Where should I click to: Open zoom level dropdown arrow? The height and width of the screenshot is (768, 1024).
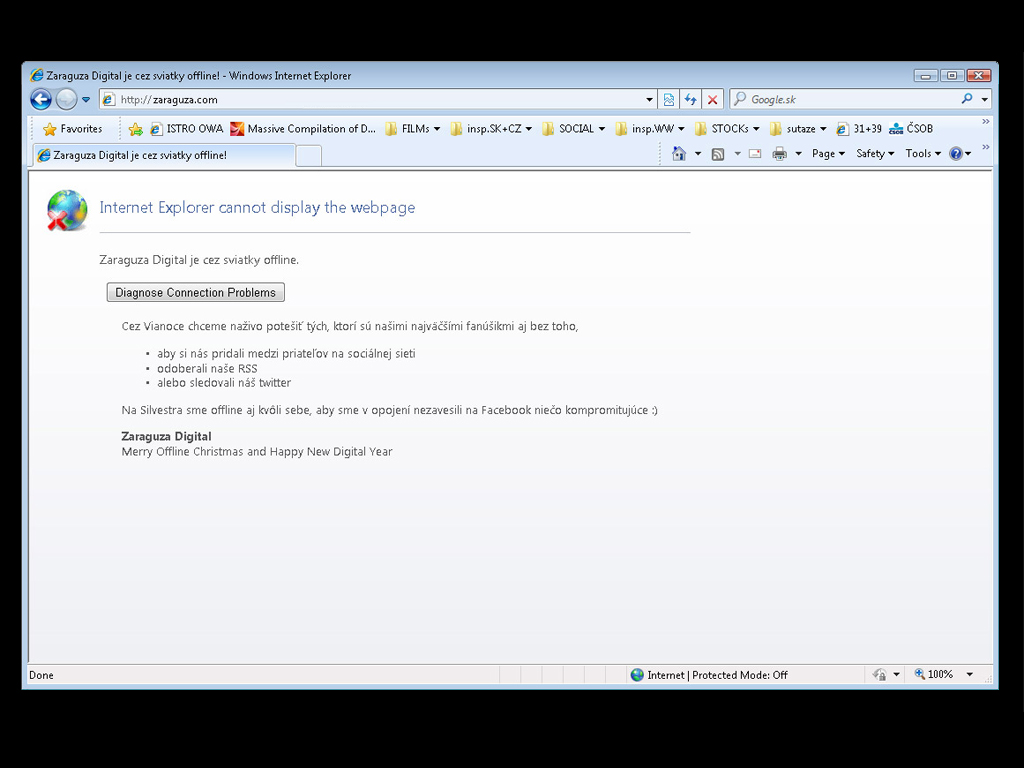point(970,675)
